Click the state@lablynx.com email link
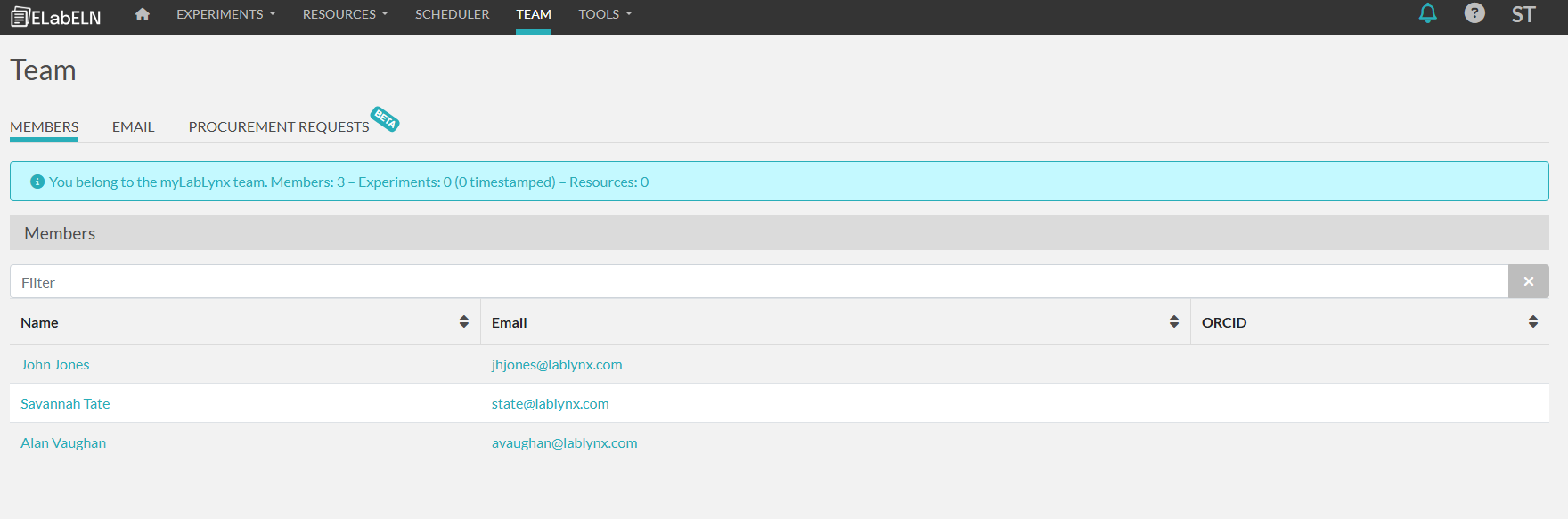The width and height of the screenshot is (1568, 519). 550,403
